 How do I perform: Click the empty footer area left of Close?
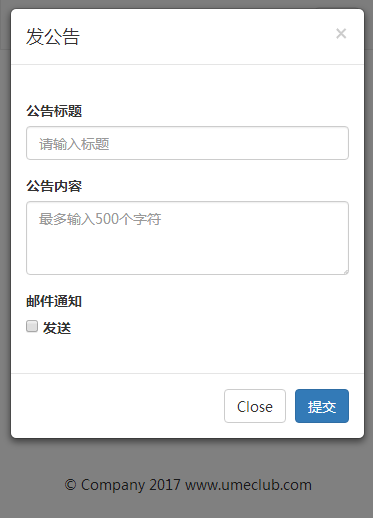(x=117, y=406)
